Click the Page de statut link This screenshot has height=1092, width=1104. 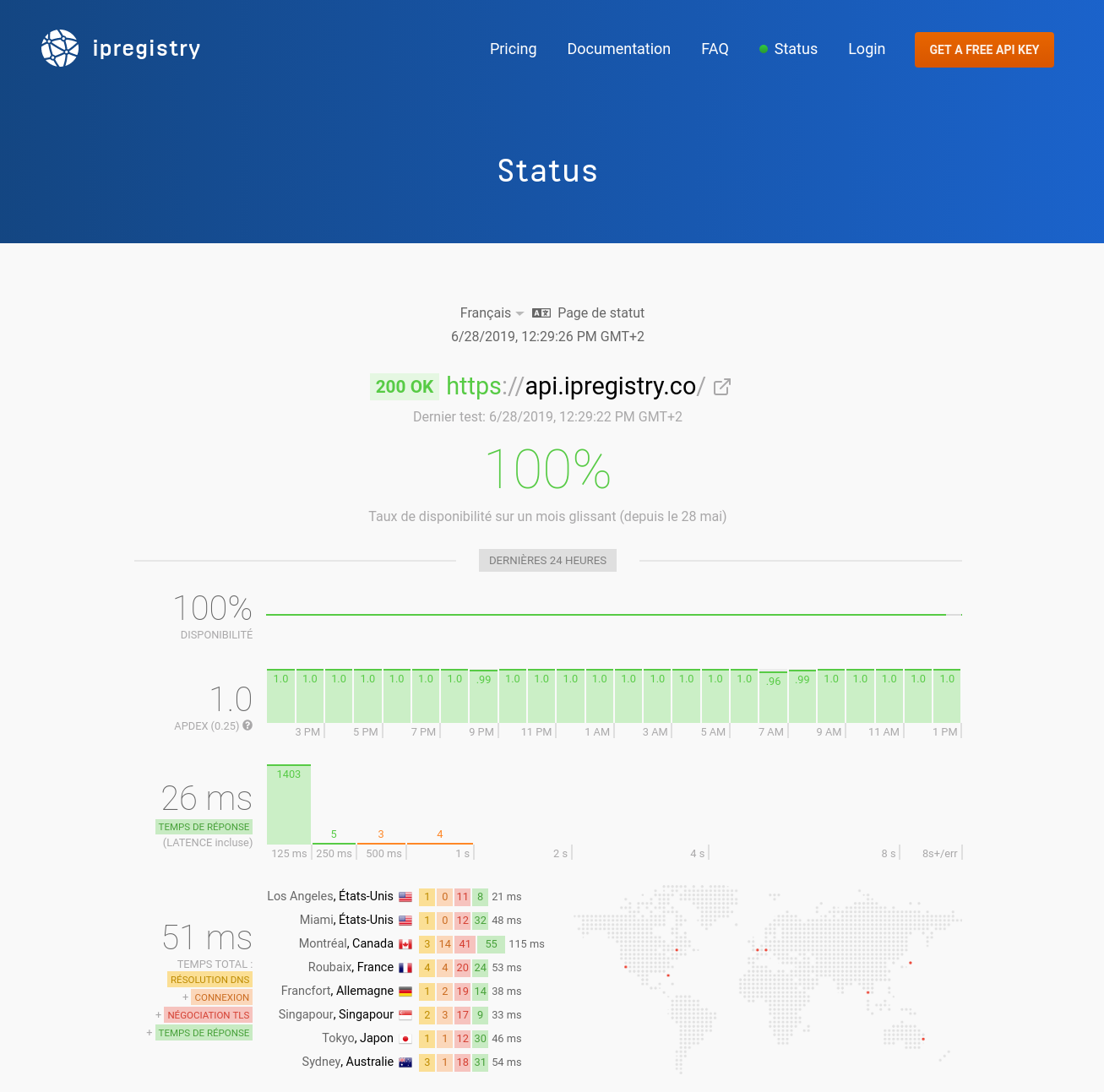click(x=601, y=312)
